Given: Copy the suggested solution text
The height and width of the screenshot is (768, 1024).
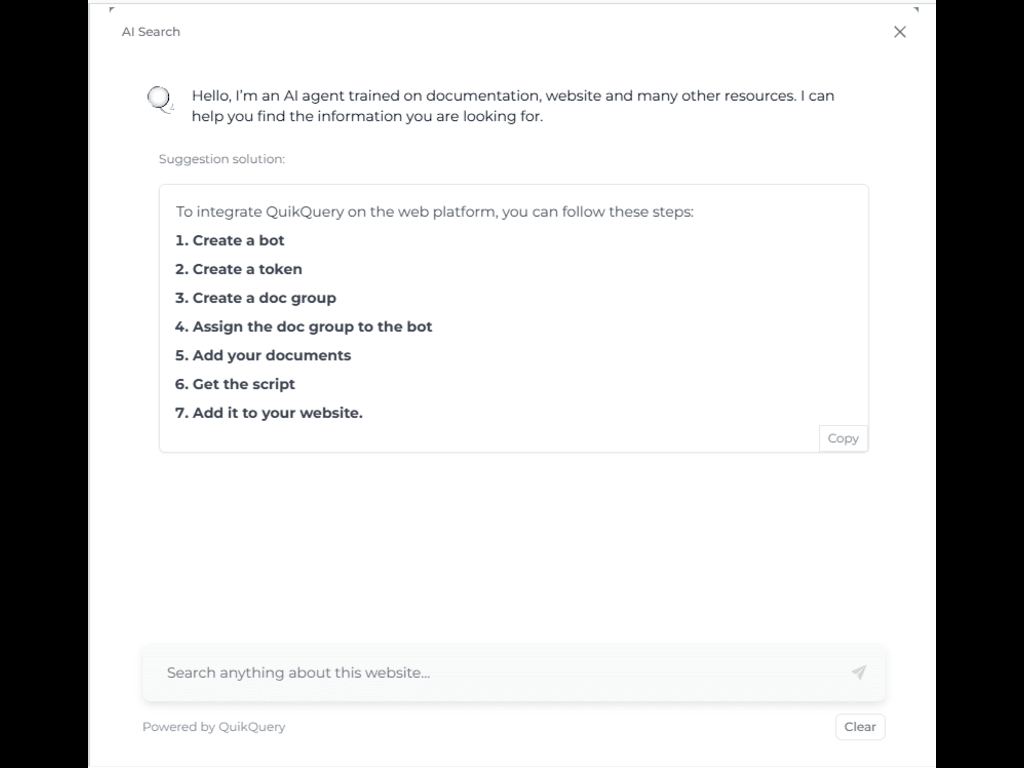Looking at the screenshot, I should 843,438.
